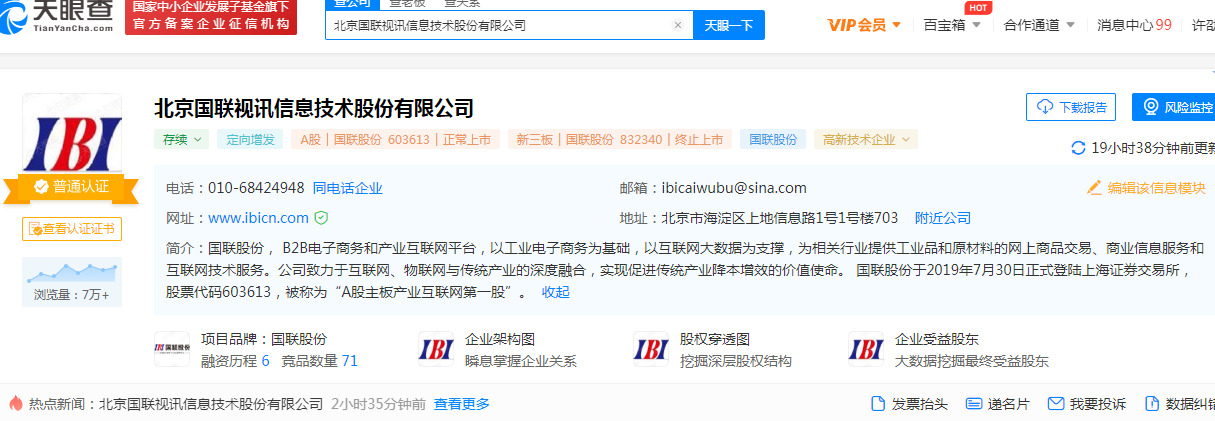The width and height of the screenshot is (1215, 421).
Task: Expand the 高新技术企业 tag
Action: click(x=865, y=140)
